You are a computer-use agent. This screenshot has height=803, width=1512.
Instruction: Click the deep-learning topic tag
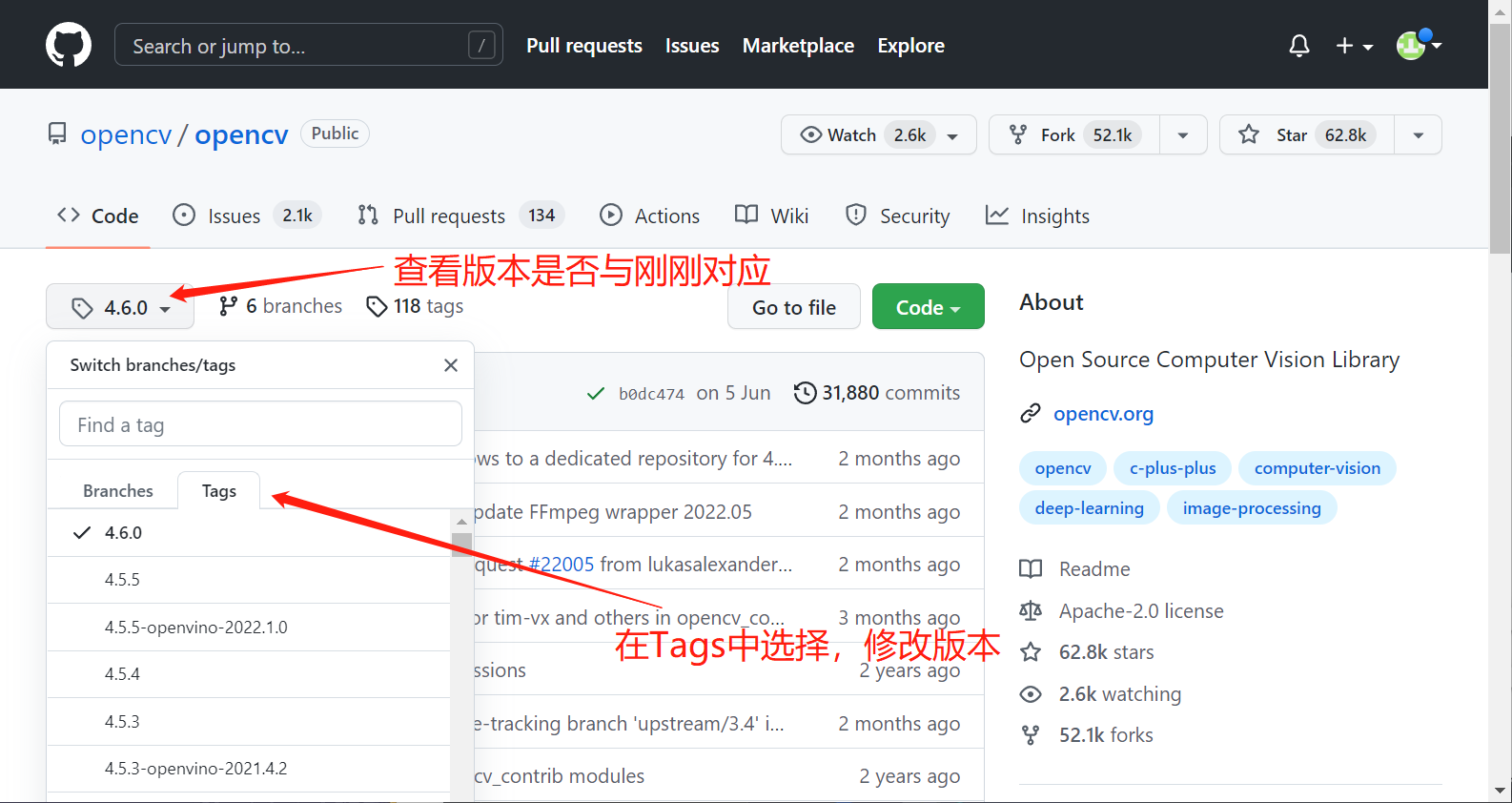point(1090,508)
